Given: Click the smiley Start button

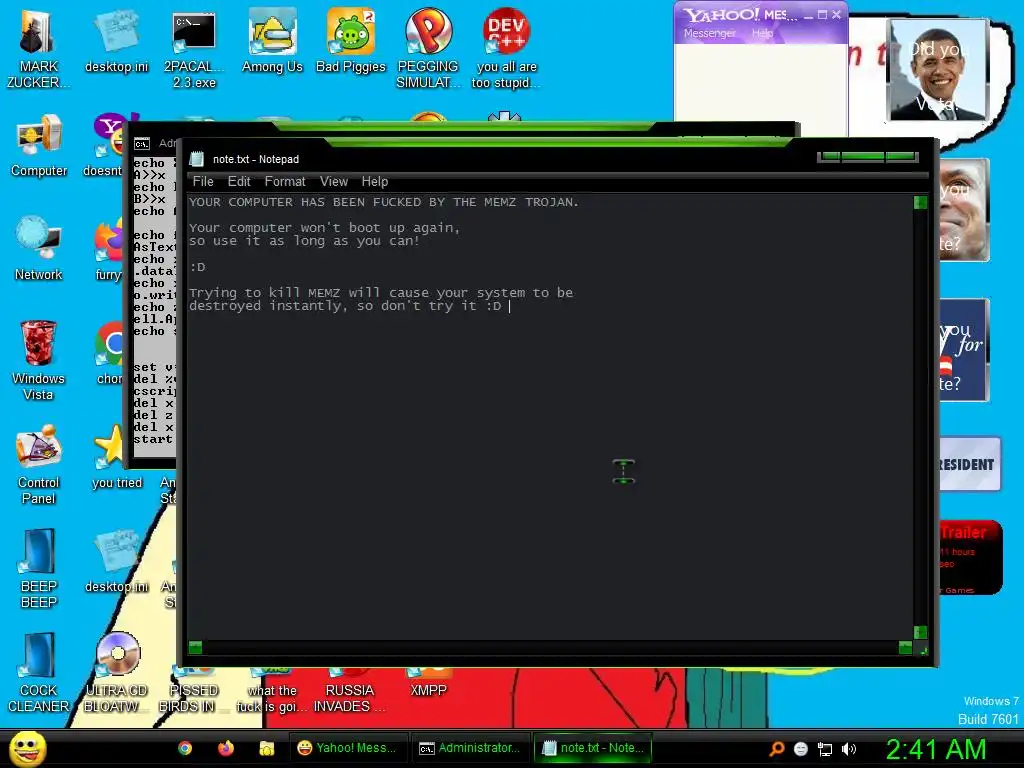Looking at the screenshot, I should coord(27,748).
